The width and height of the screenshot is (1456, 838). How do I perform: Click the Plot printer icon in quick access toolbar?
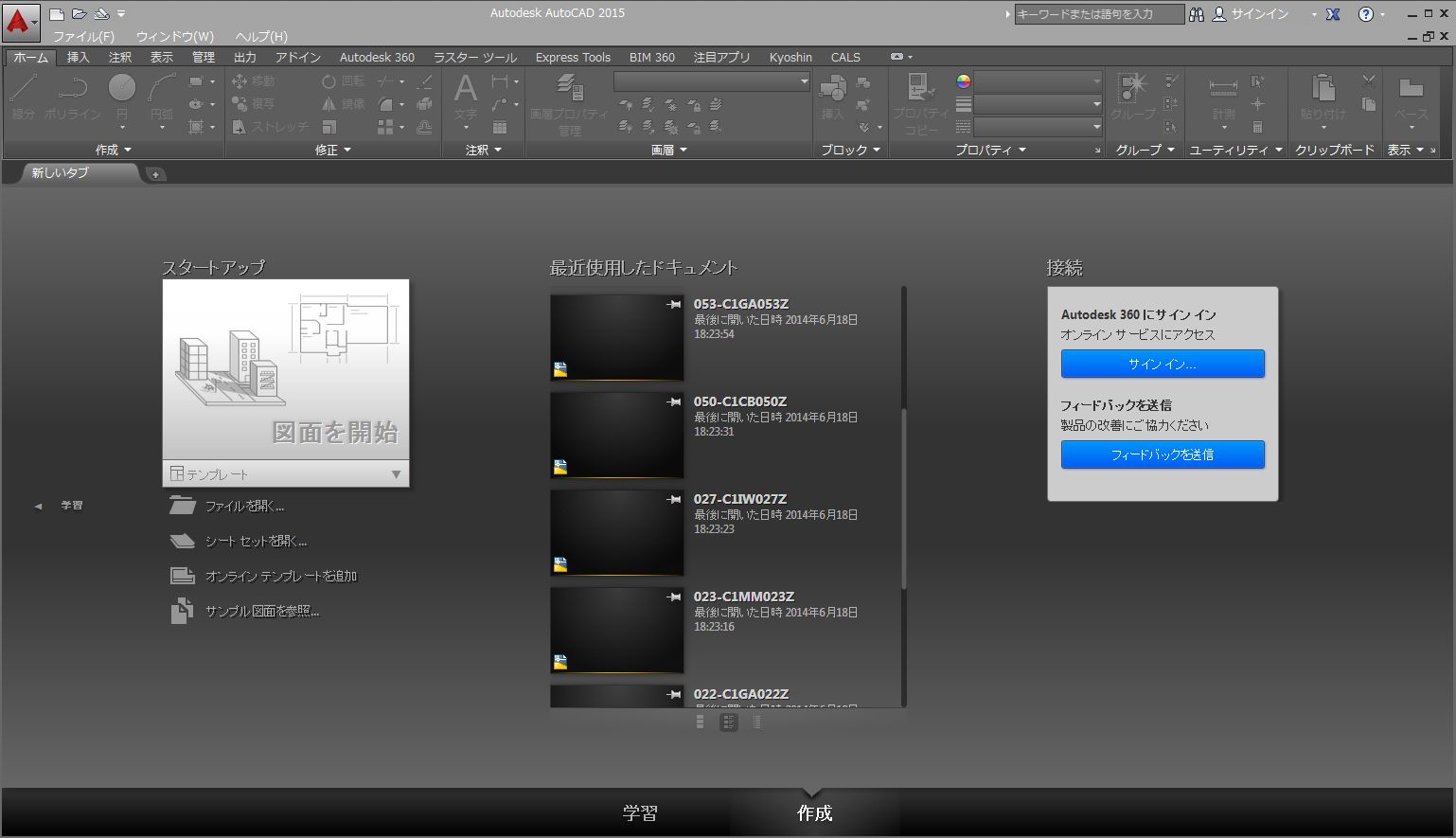click(102, 14)
